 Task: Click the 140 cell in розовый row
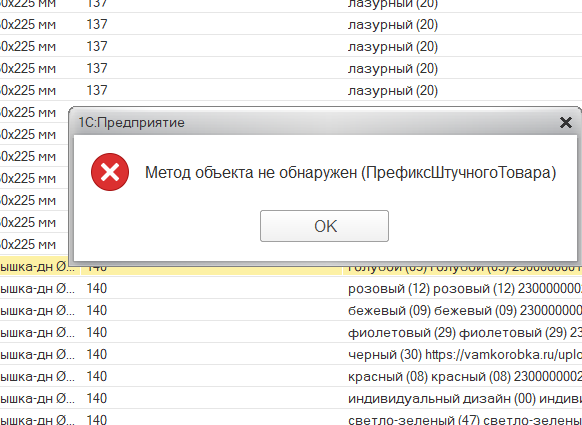97,288
